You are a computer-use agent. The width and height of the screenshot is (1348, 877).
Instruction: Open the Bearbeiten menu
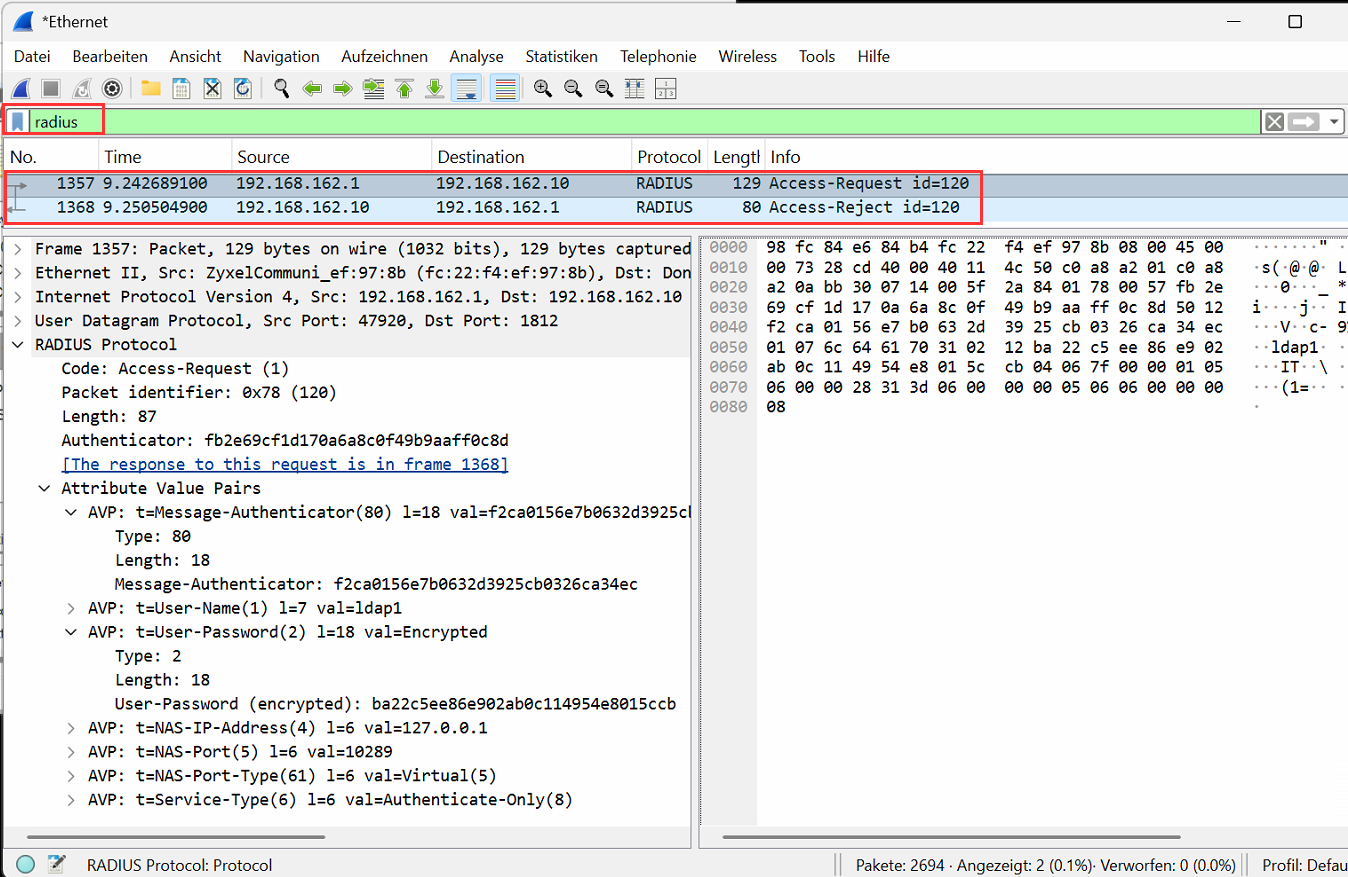(110, 56)
